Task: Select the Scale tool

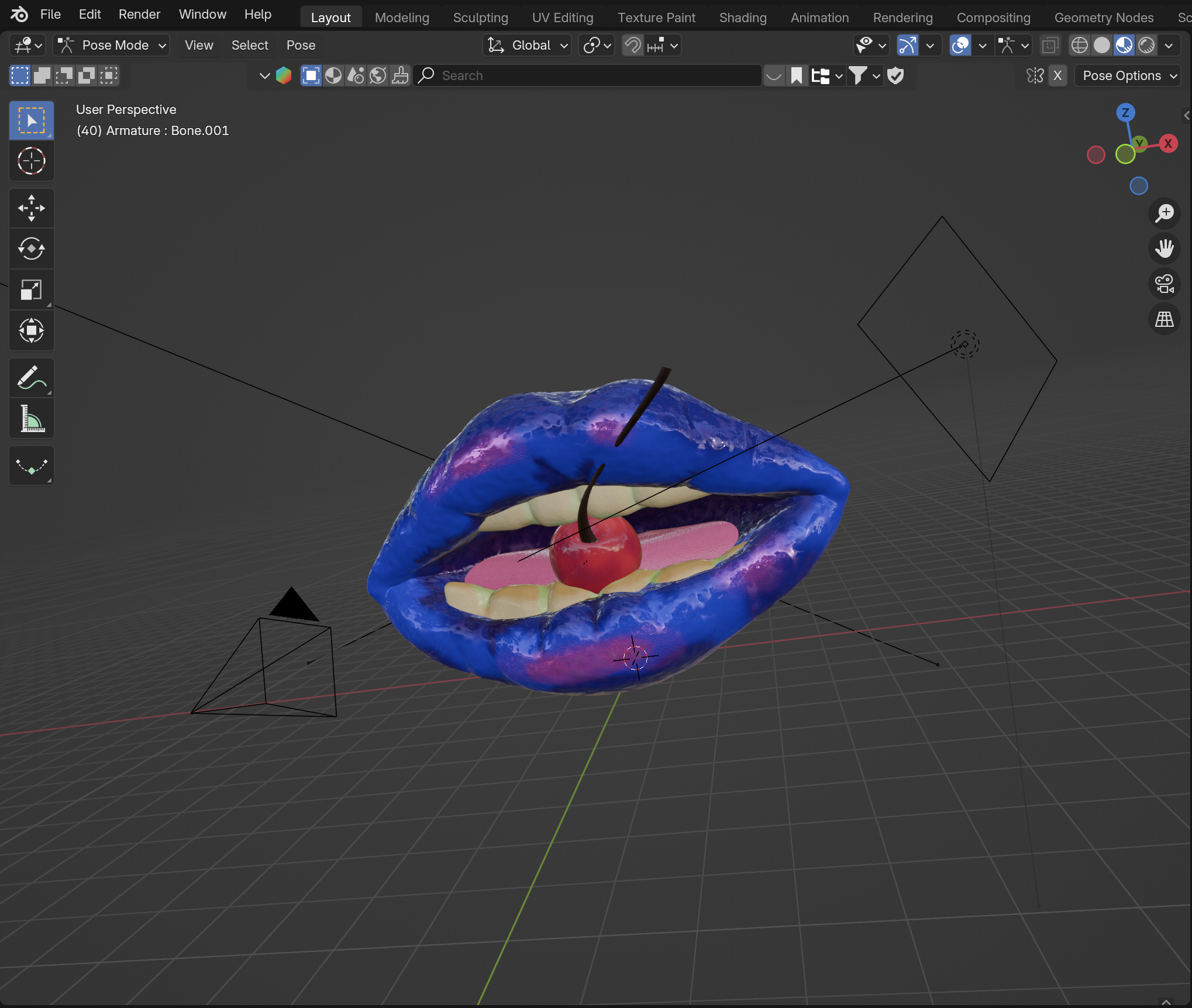Action: coord(32,290)
